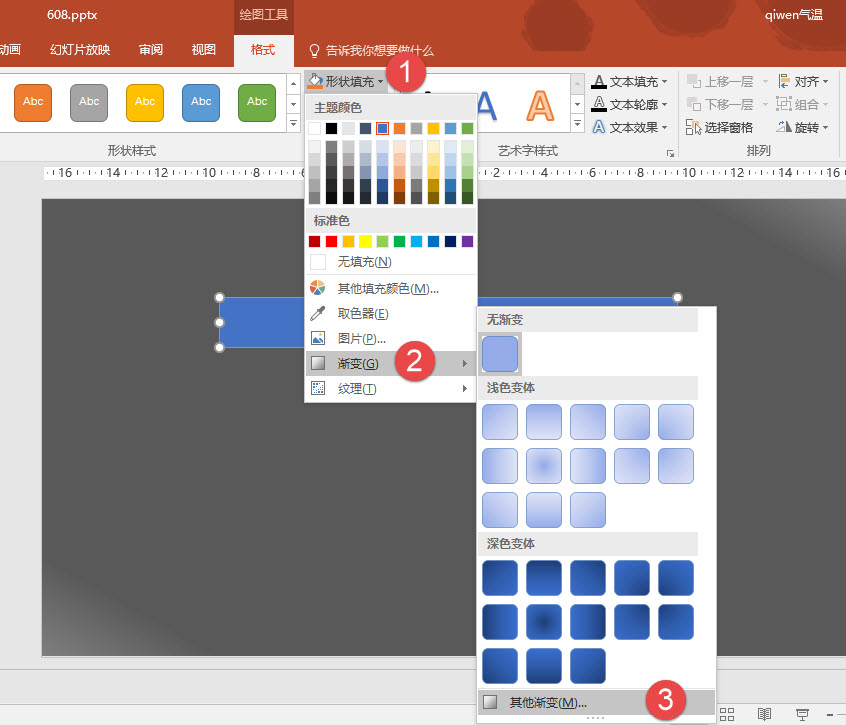This screenshot has height=725, width=846.
Task: Select last dark gradient in bottom row
Action: point(588,666)
